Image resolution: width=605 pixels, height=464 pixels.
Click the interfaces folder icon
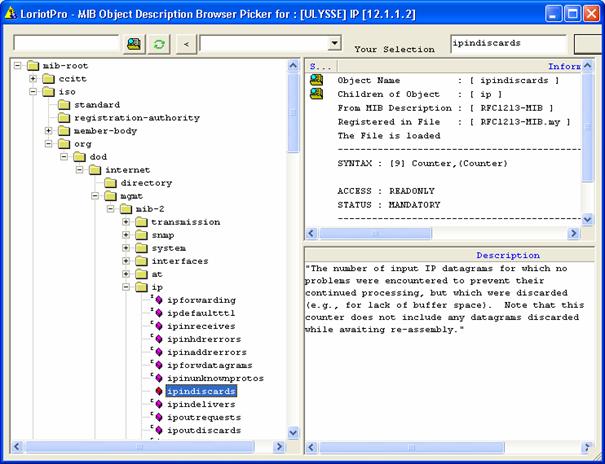point(141,261)
